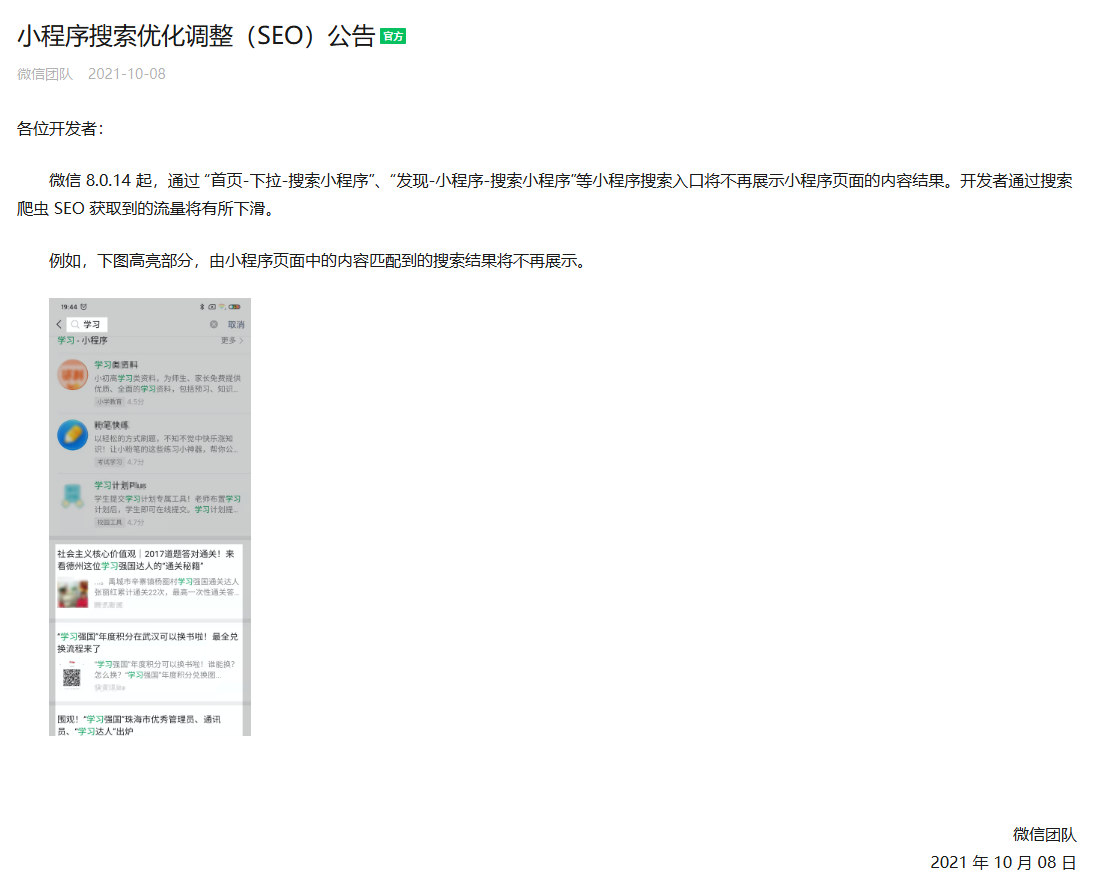Click the greeting text 各位开发者：
Image resolution: width=1094 pixels, height=890 pixels.
pyautogui.click(x=60, y=129)
